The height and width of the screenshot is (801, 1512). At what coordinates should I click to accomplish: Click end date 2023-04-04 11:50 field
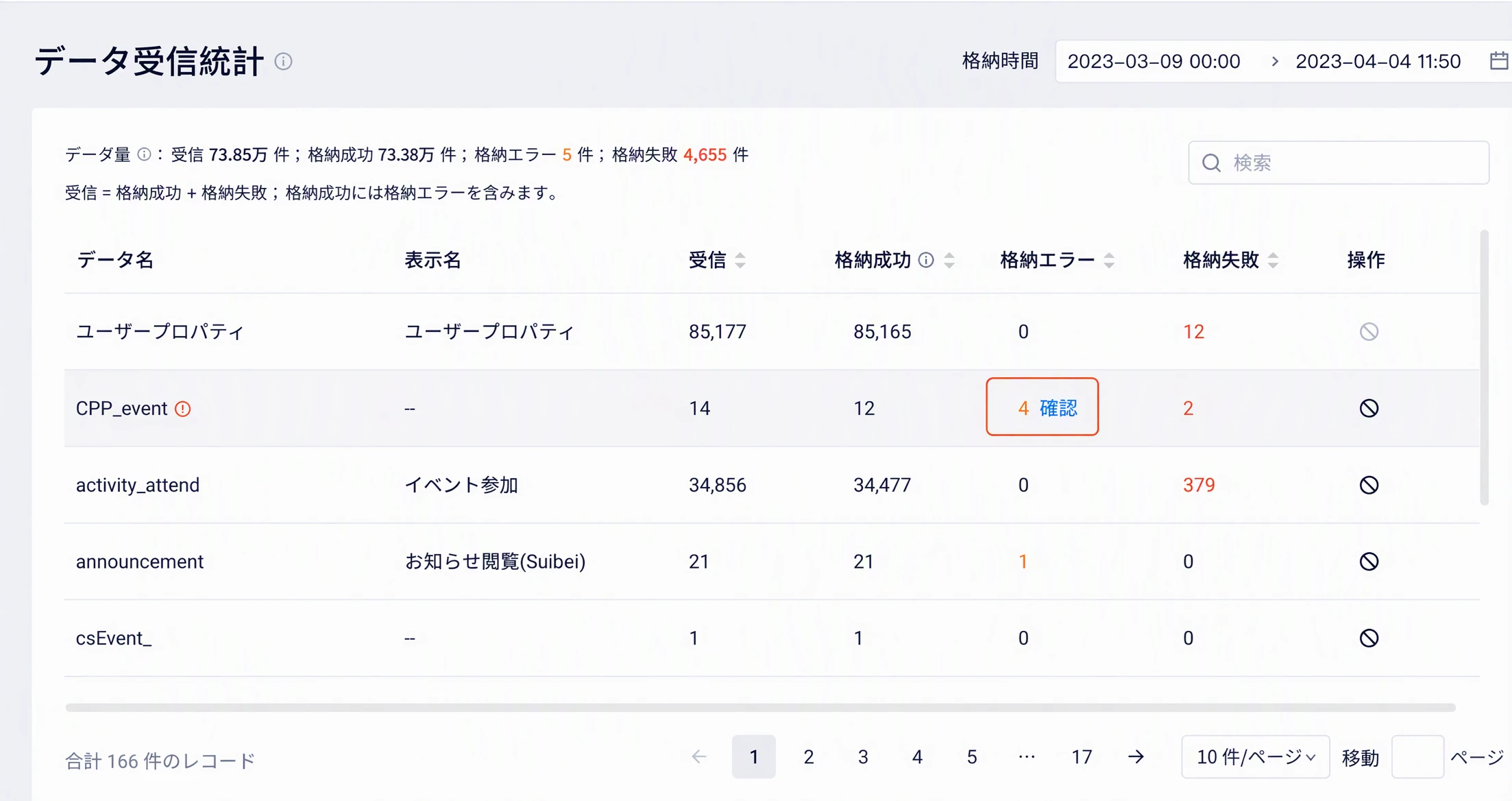[x=1378, y=62]
